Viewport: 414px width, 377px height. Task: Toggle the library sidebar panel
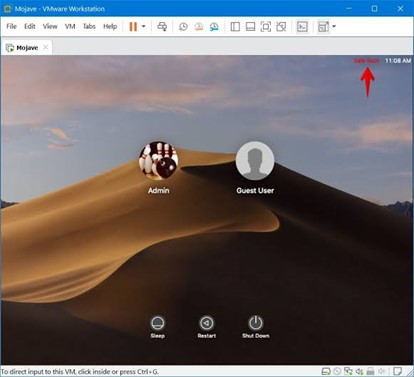(235, 27)
